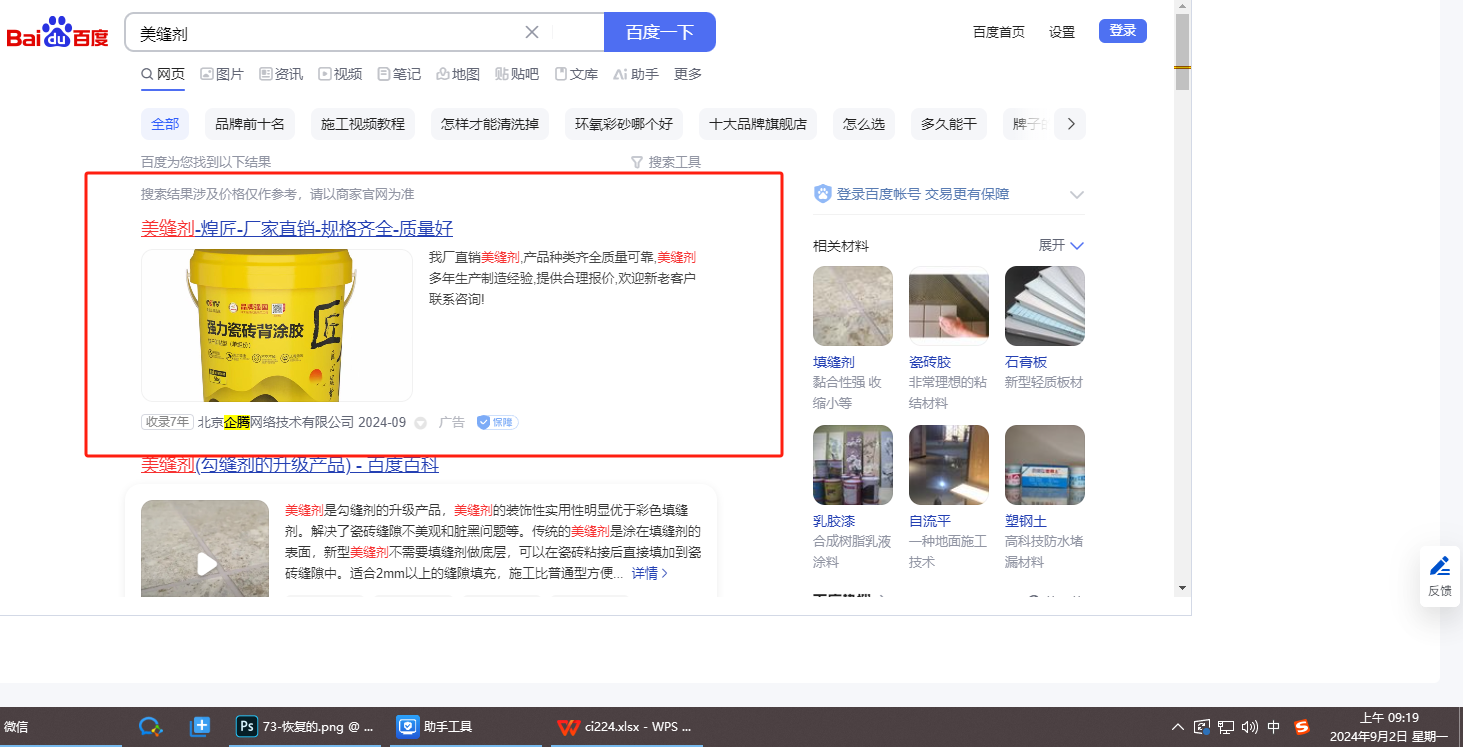Click the blue 保障 shield badge
The image size is (1463, 747).
coord(497,422)
